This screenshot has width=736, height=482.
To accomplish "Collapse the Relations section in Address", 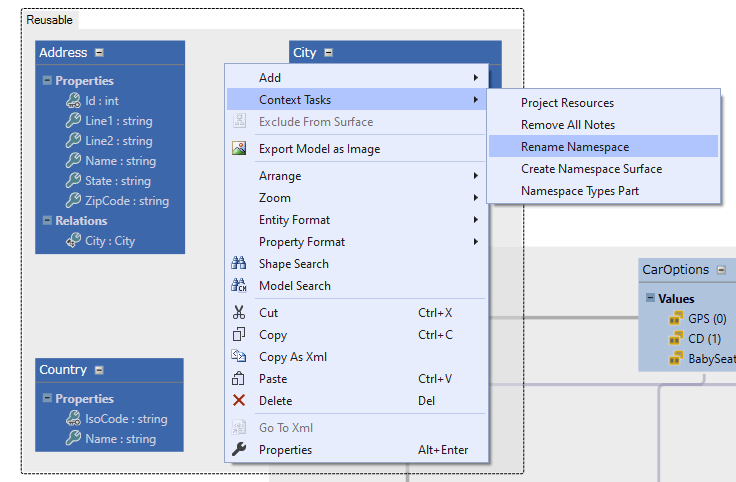I will pos(47,221).
